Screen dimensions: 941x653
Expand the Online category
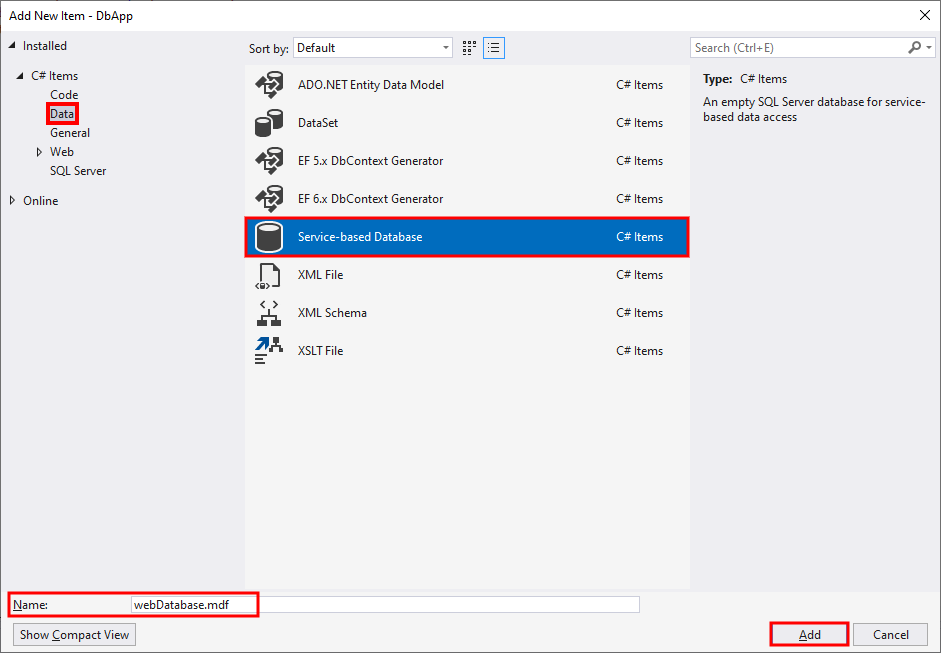(x=12, y=201)
